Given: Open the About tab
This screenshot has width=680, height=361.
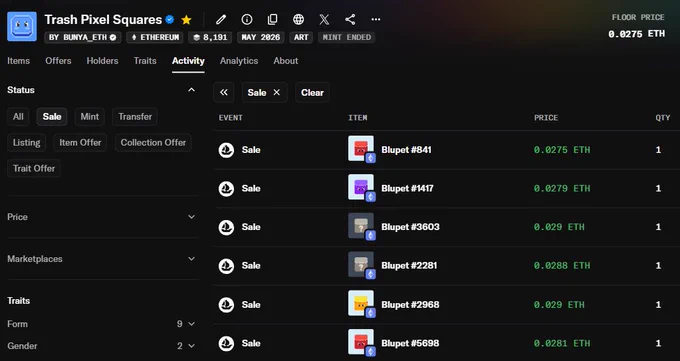Looking at the screenshot, I should 286,61.
